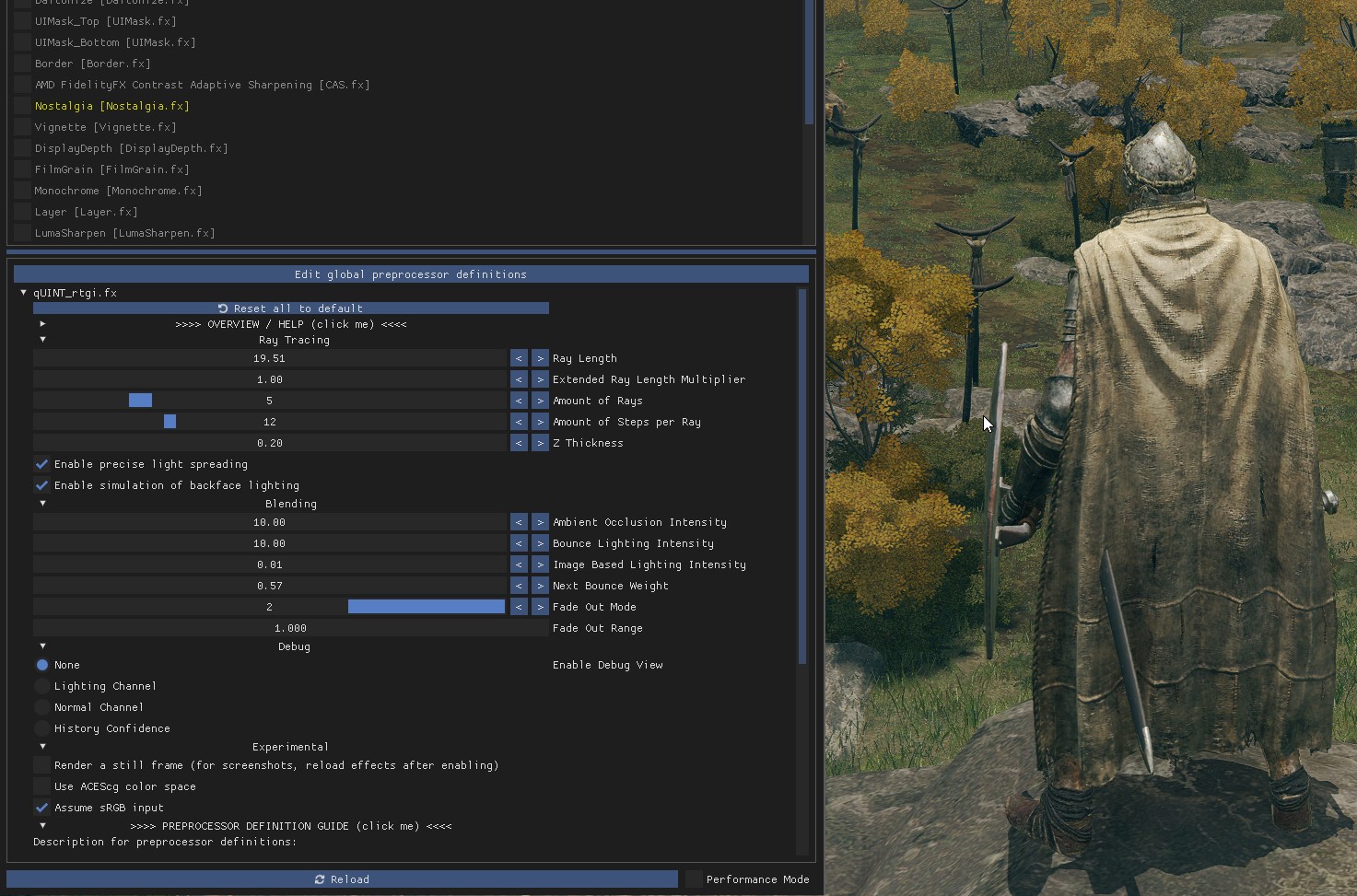
Task: Select DisplayDepth [DisplayDepth.fx] effect
Action: coord(131,148)
